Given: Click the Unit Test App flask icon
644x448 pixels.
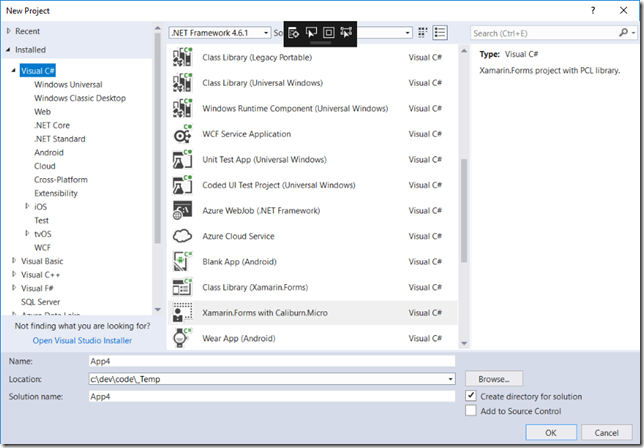Looking at the screenshot, I should pos(182,160).
